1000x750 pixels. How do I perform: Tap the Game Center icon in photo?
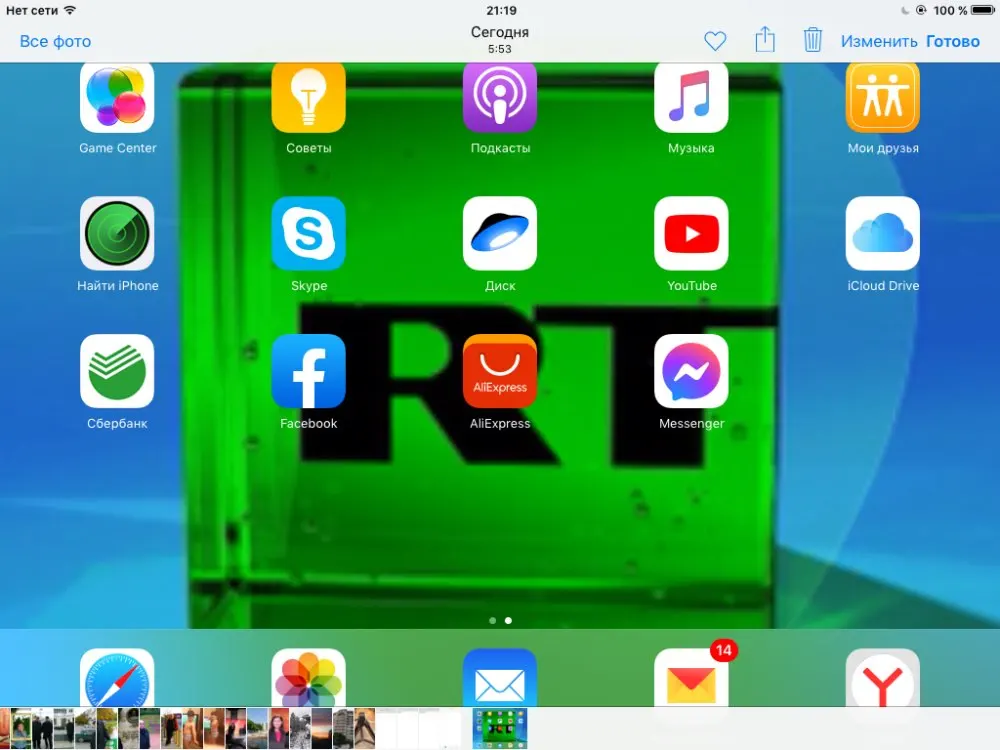117,97
